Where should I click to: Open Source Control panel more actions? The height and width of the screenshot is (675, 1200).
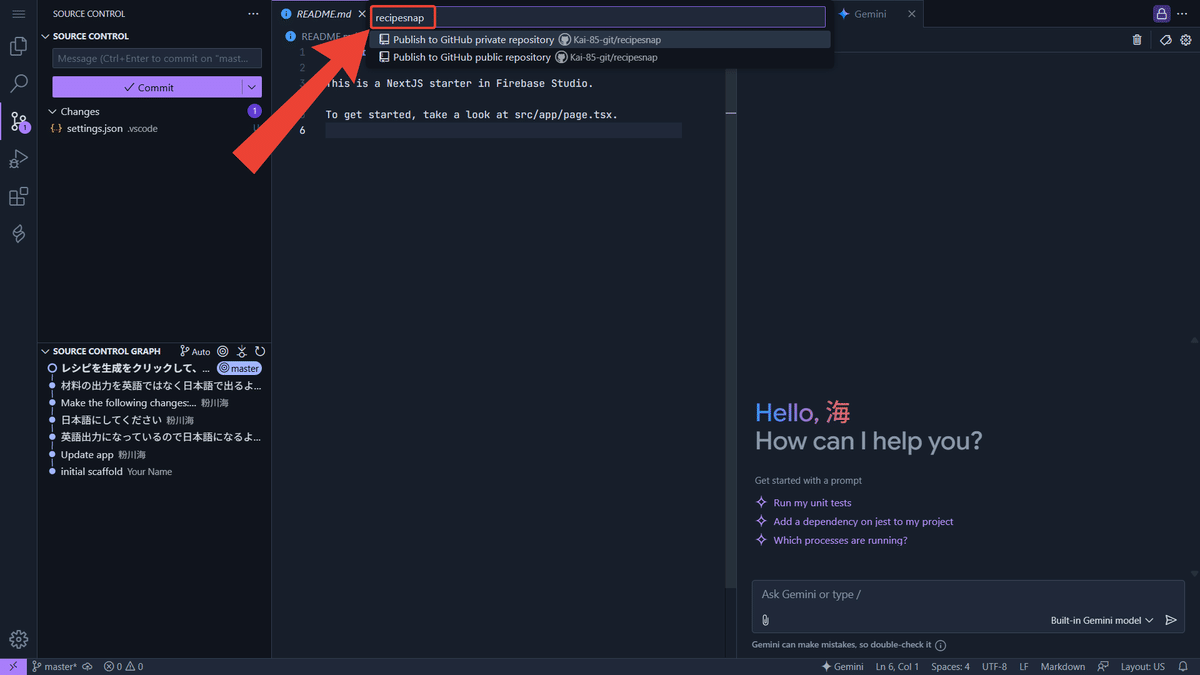(253, 14)
